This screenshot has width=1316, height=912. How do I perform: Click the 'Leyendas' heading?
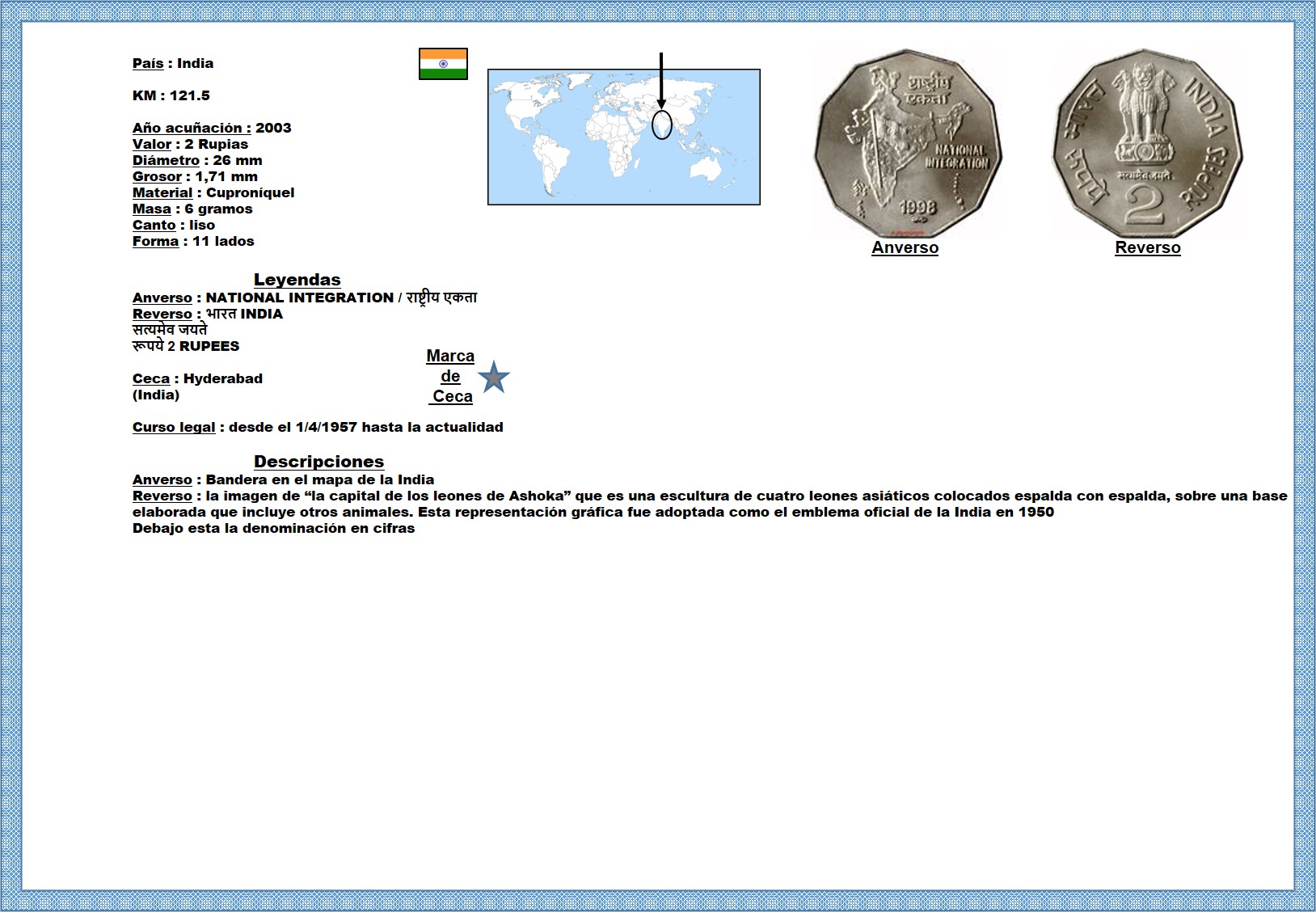click(x=297, y=280)
